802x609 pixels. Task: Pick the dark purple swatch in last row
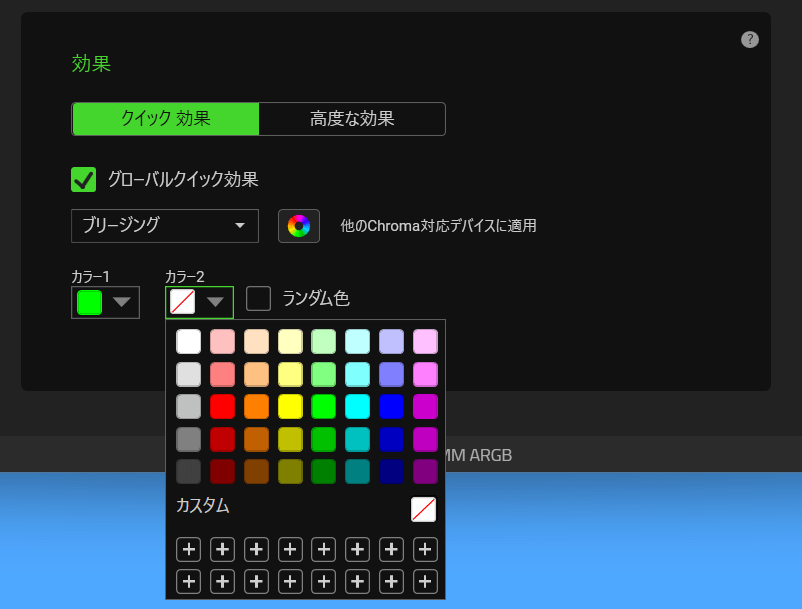tap(425, 471)
